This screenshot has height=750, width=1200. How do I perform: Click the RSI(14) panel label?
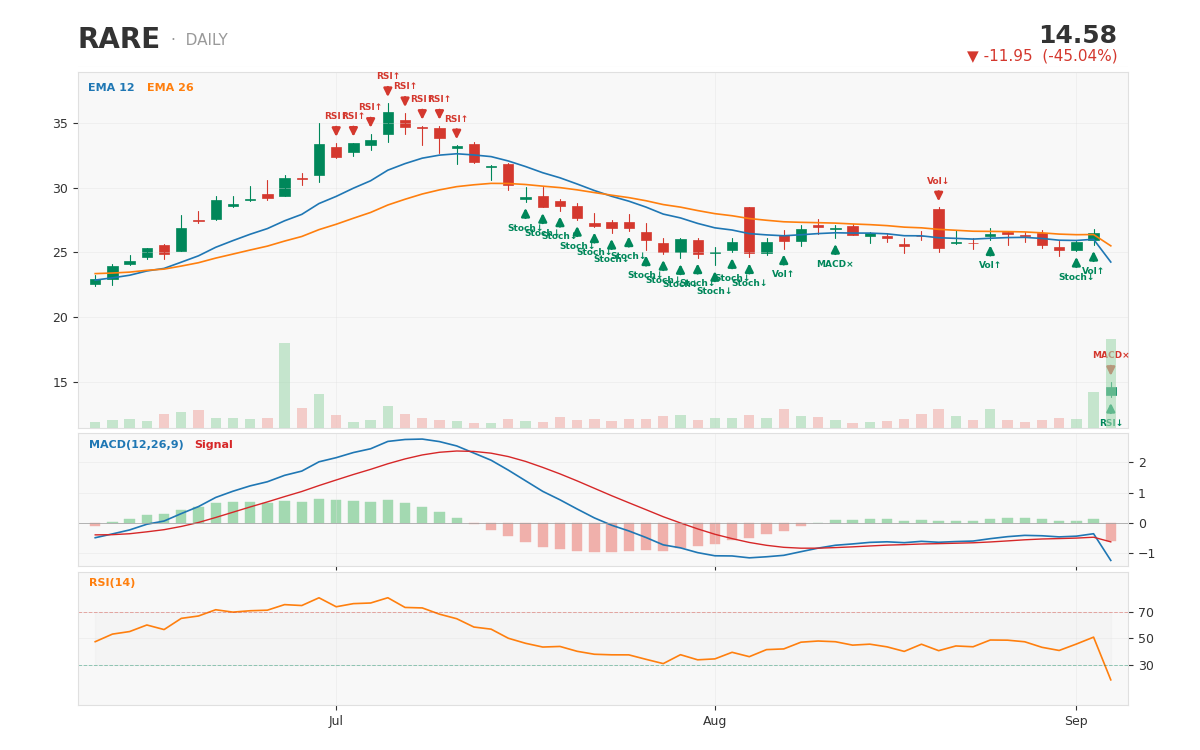click(112, 583)
